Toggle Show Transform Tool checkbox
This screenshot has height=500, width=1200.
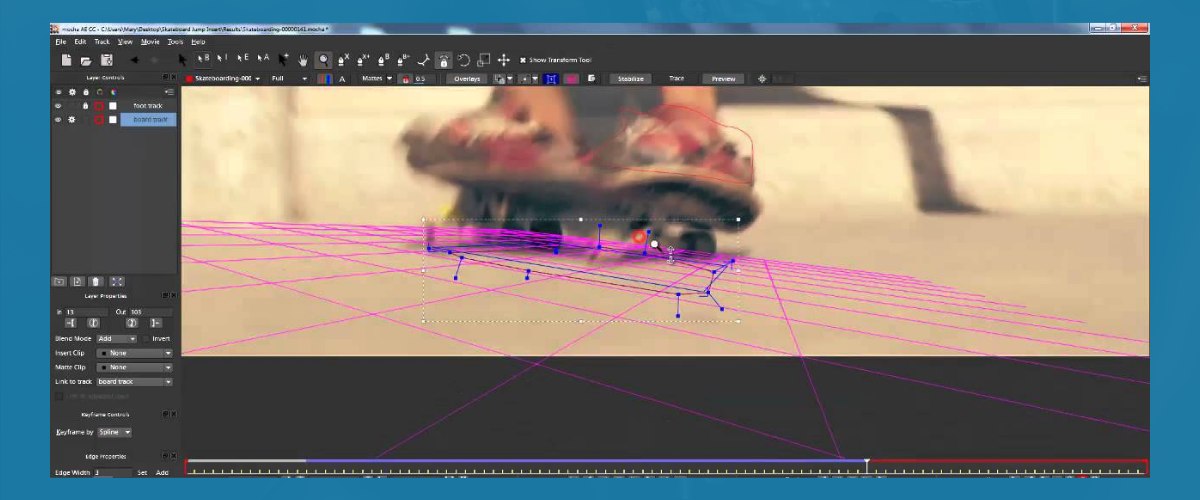(x=523, y=60)
